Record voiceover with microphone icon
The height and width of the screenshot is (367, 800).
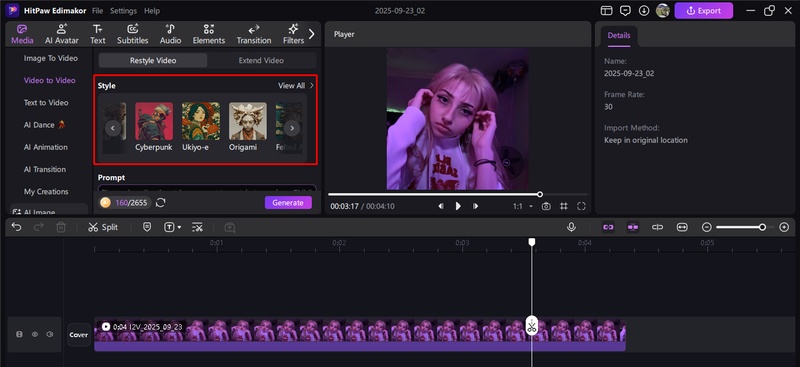tap(571, 227)
